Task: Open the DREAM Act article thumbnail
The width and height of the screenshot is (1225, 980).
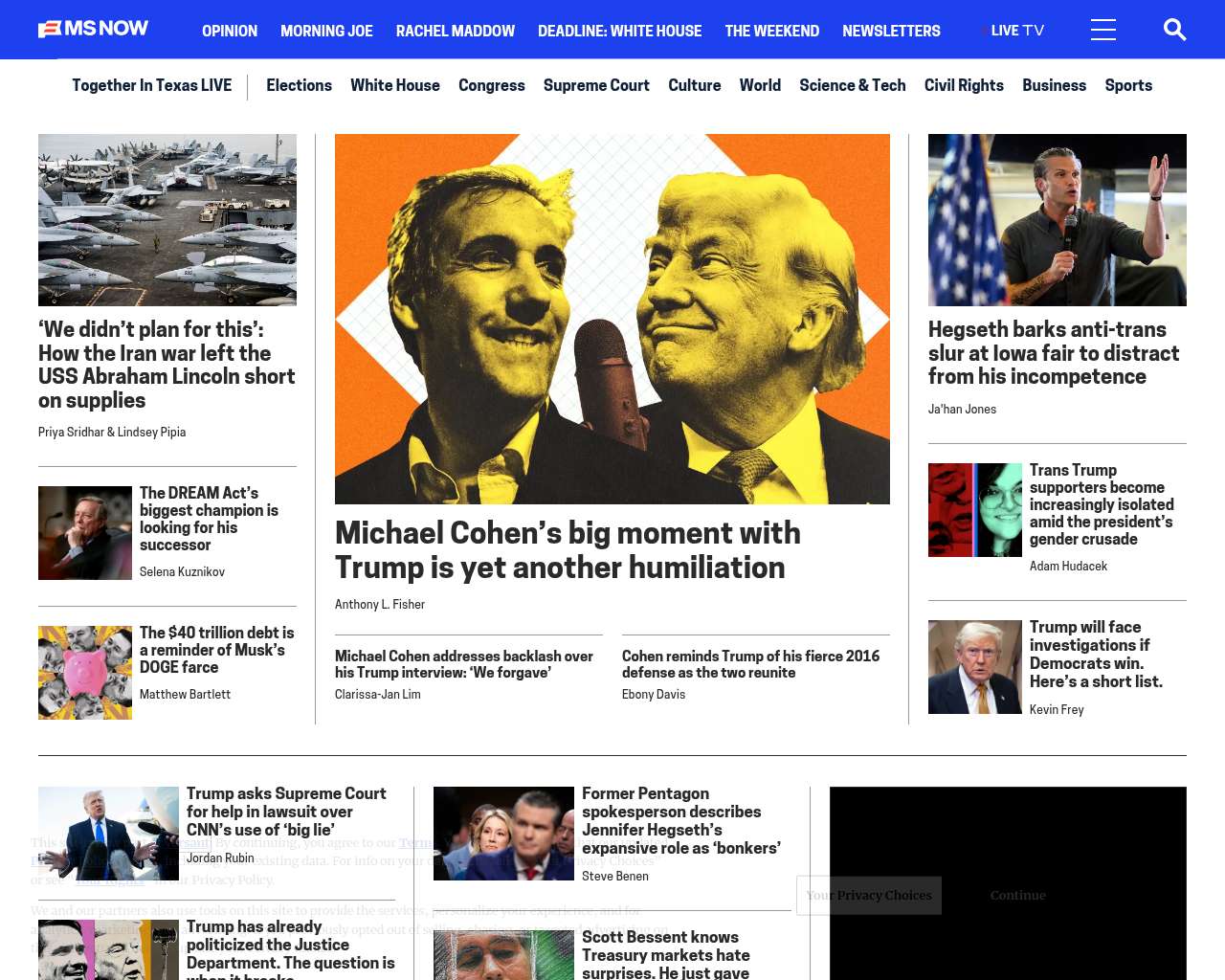Action: pyautogui.click(x=85, y=533)
